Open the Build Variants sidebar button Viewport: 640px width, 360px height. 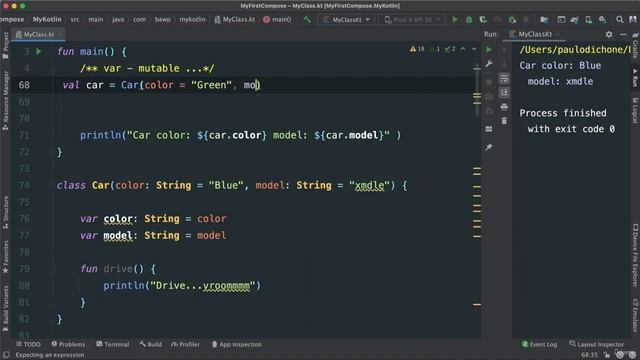coord(5,308)
